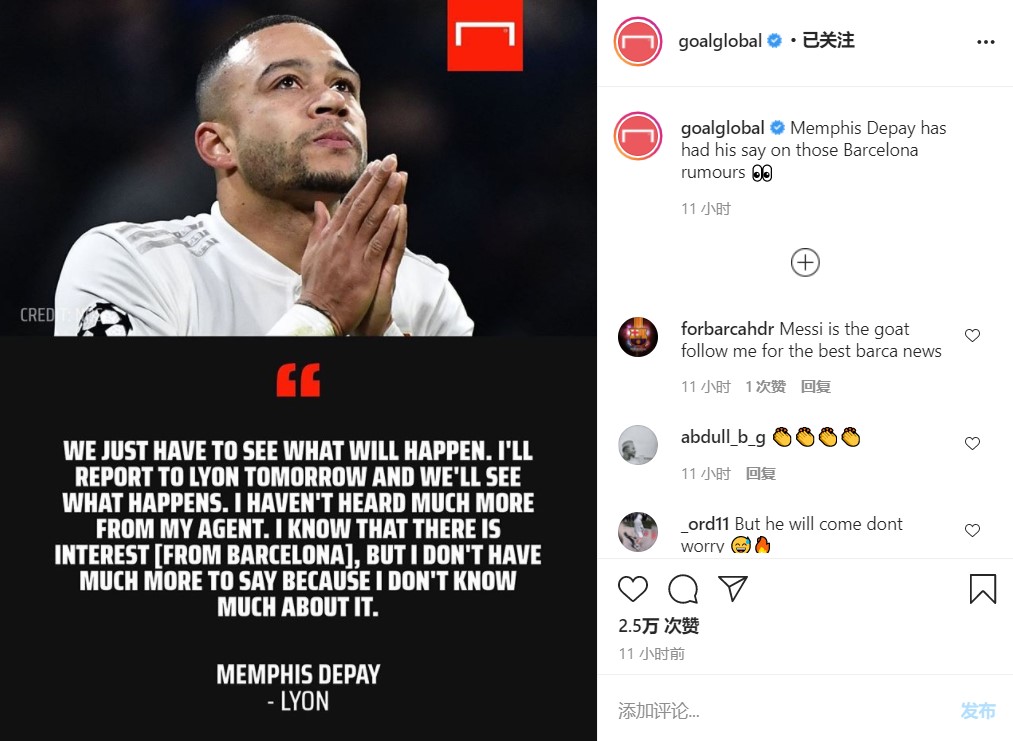This screenshot has width=1013, height=741.
Task: Open the three-dot more options menu
Action: pyautogui.click(x=985, y=42)
